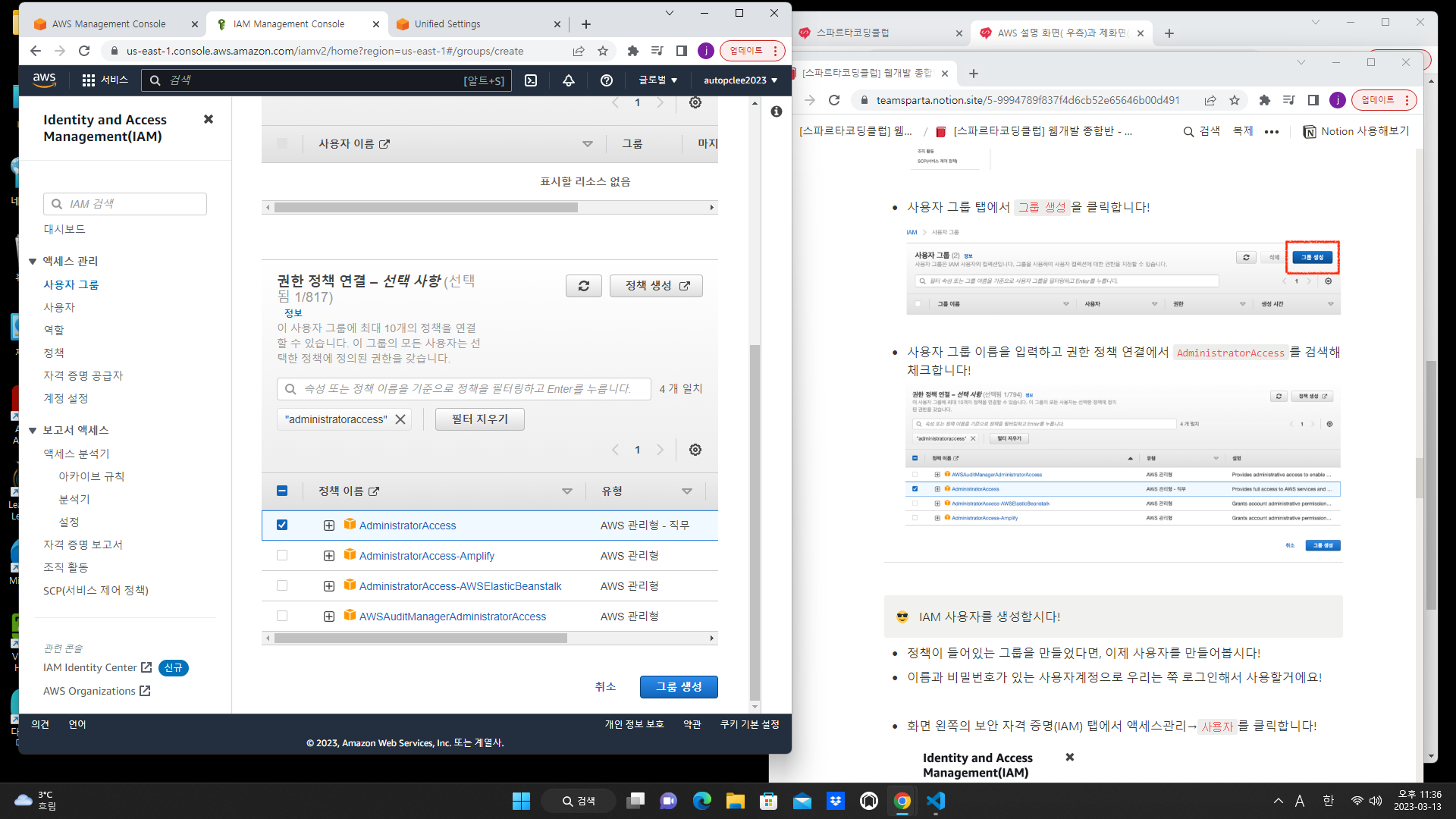
Task: Open policy table settings gear icon
Action: (x=695, y=450)
